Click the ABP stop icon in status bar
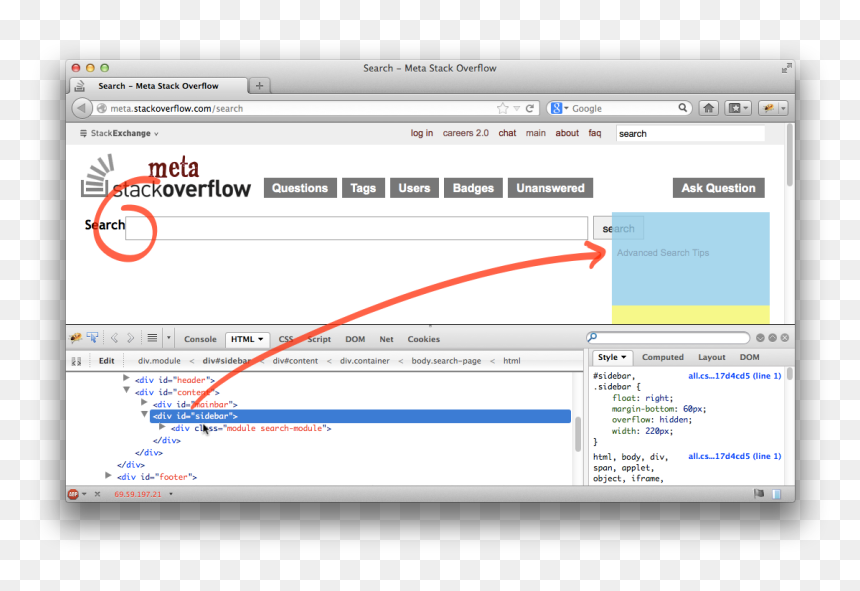The height and width of the screenshot is (591, 860). pos(73,494)
